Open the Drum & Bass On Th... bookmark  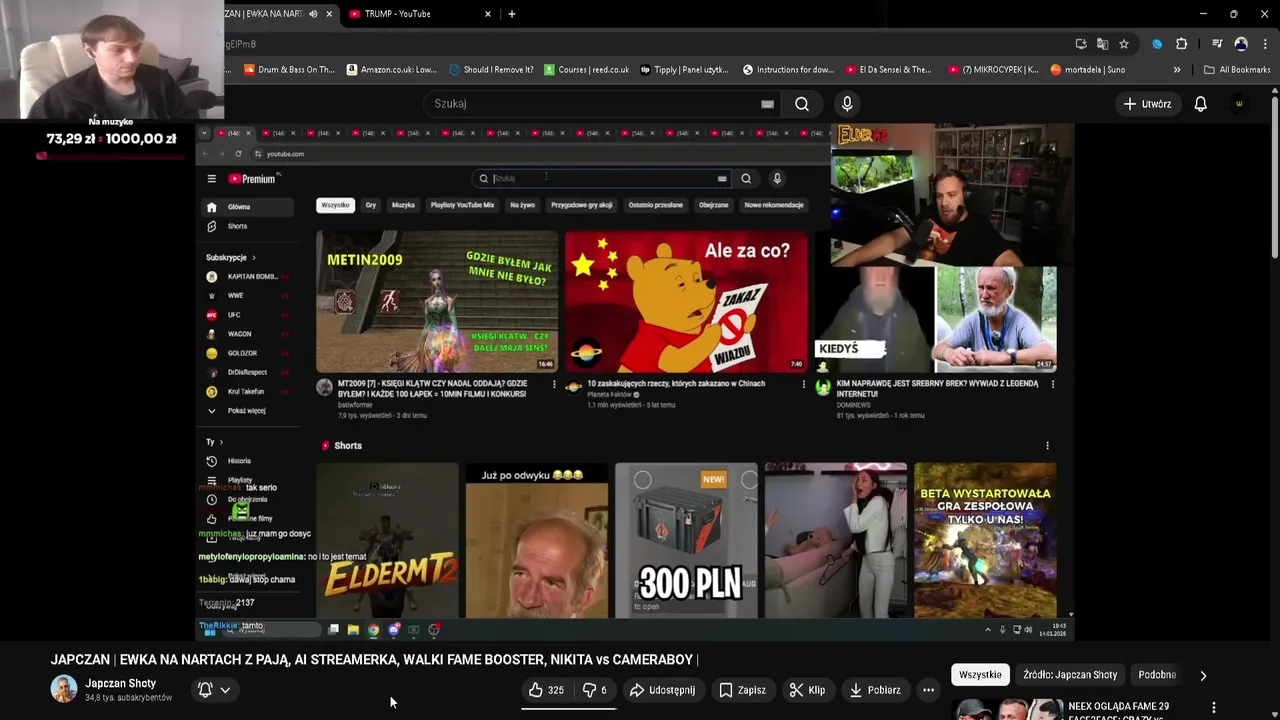pyautogui.click(x=290, y=70)
